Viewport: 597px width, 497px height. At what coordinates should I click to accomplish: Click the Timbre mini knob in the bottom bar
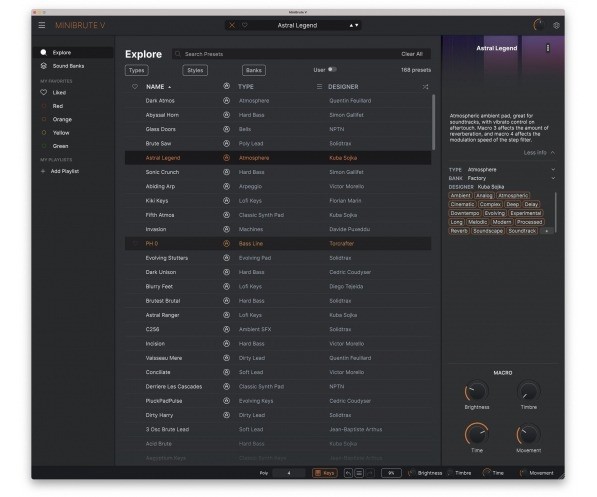(x=450, y=473)
